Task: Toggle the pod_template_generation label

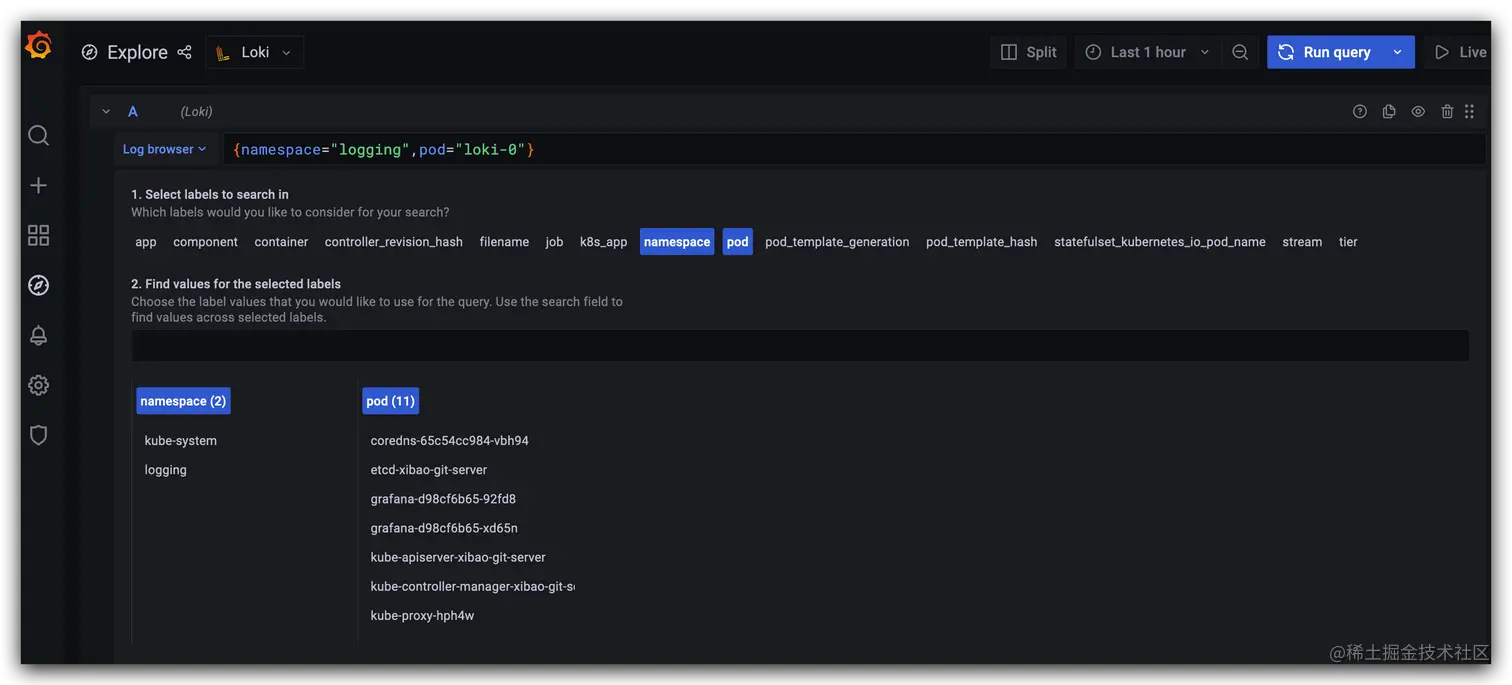Action: tap(837, 242)
